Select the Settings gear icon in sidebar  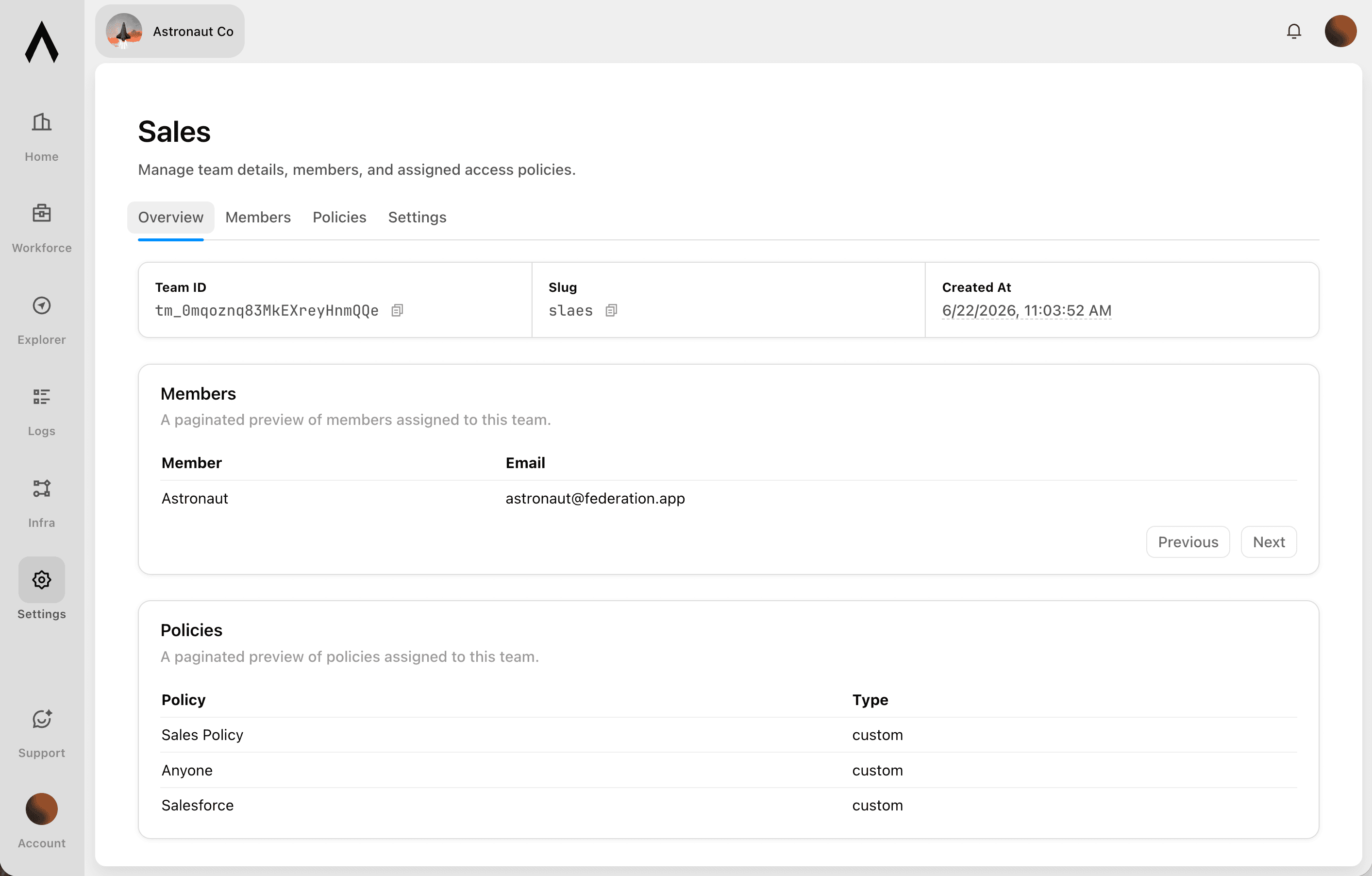coord(42,580)
